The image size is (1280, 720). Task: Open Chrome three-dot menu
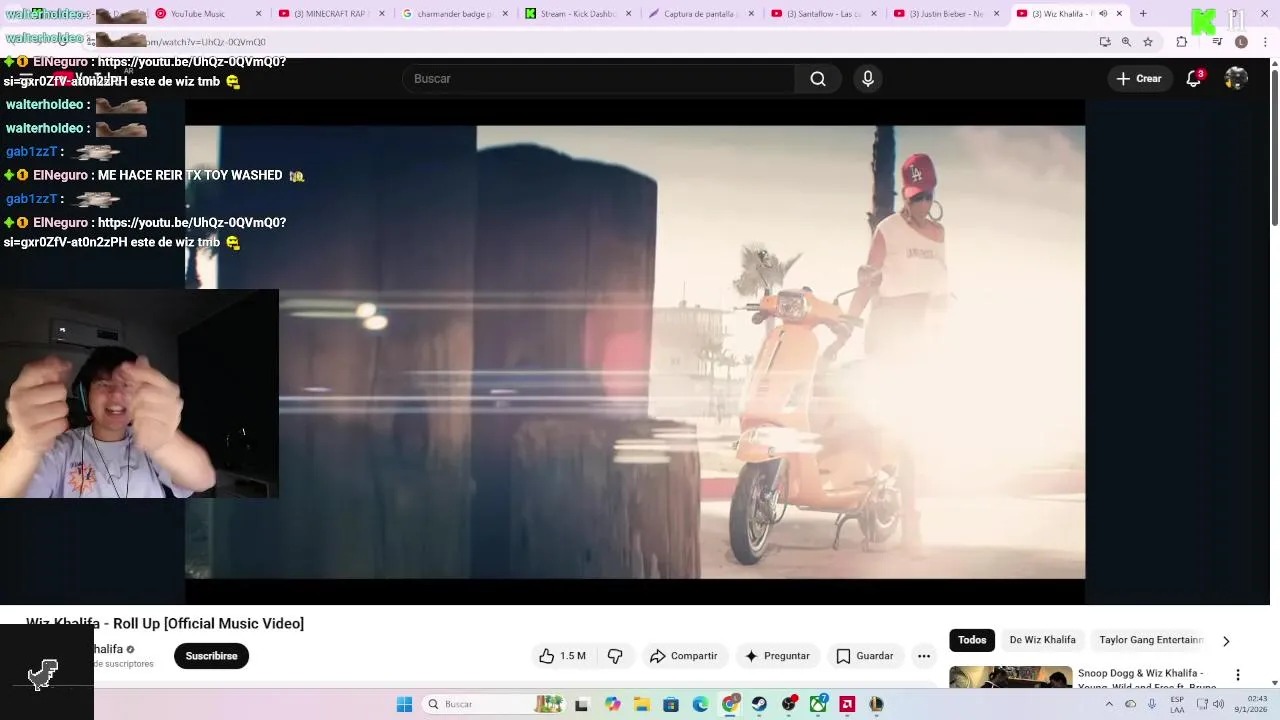(1266, 42)
